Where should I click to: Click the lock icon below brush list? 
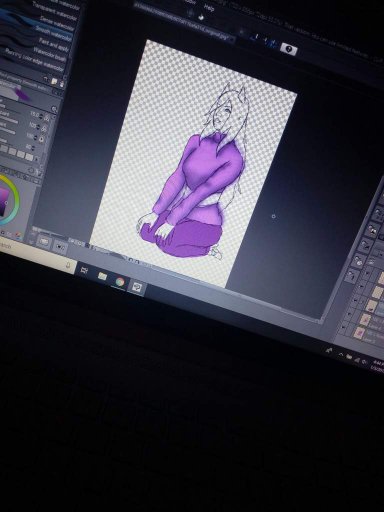coord(63,83)
